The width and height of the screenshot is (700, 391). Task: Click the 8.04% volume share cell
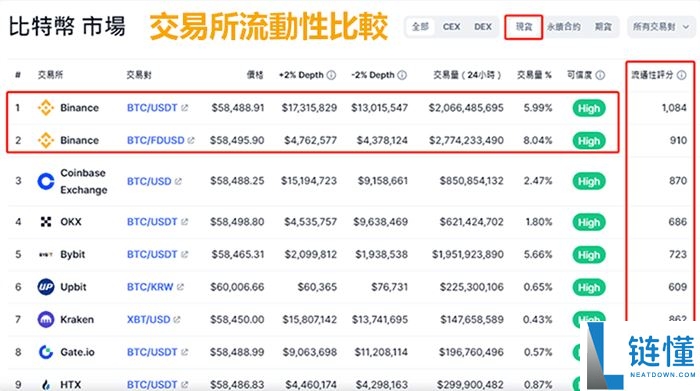coord(538,140)
